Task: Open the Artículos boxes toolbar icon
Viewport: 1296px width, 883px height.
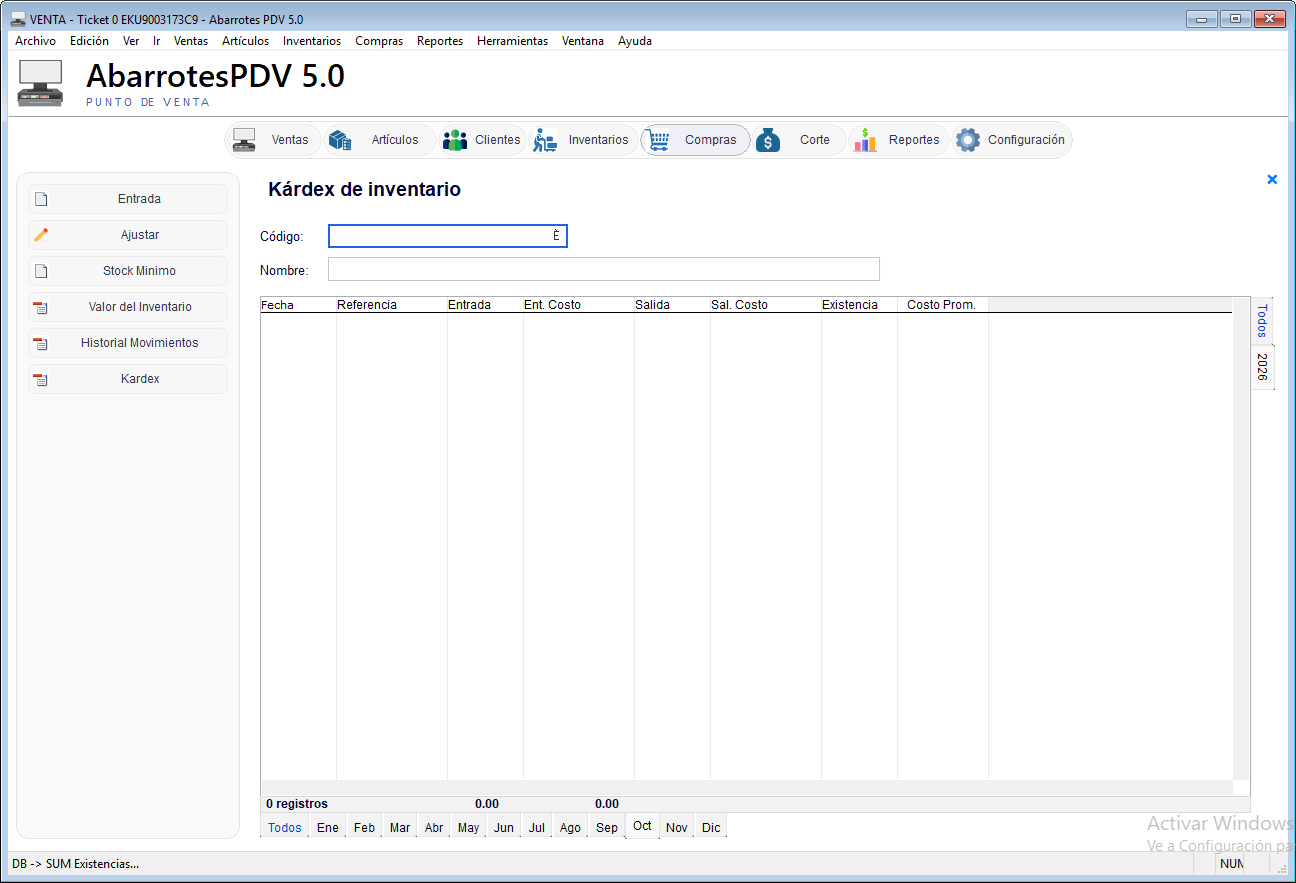Action: pyautogui.click(x=340, y=140)
